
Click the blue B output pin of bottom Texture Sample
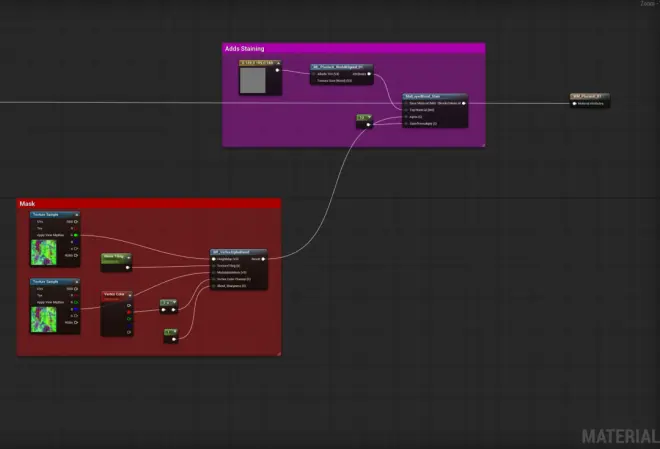[x=76, y=309]
